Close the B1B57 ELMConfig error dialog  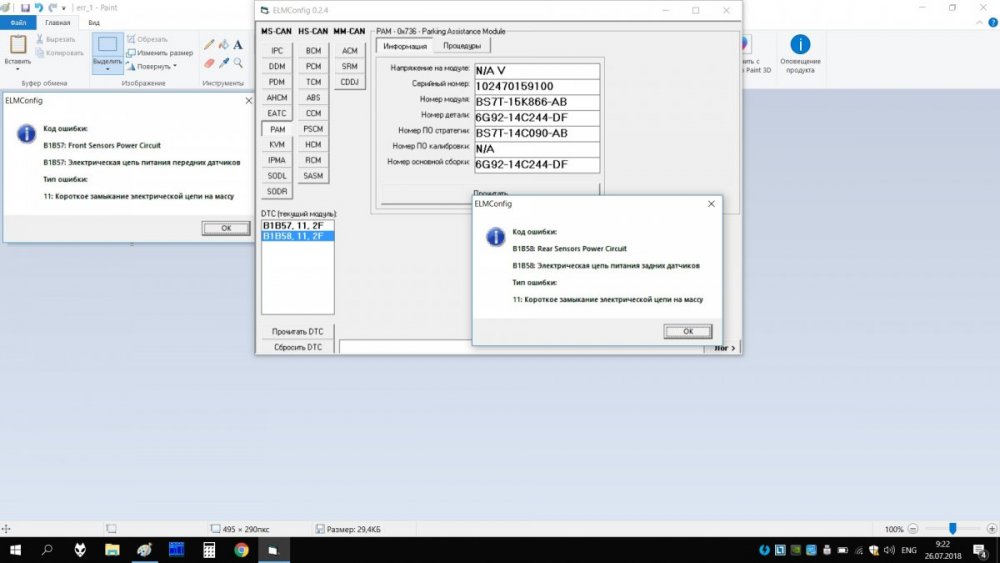(249, 101)
